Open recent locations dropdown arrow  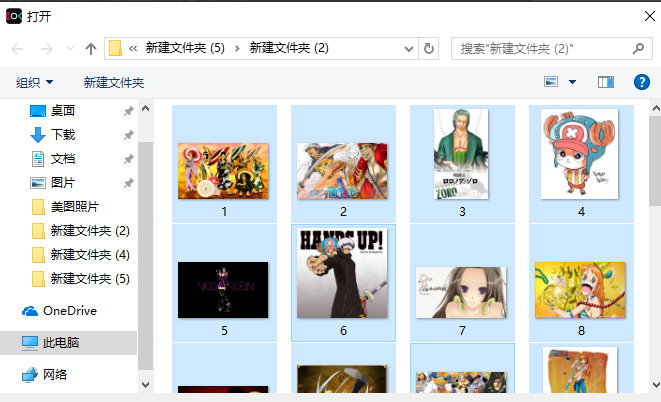70,48
